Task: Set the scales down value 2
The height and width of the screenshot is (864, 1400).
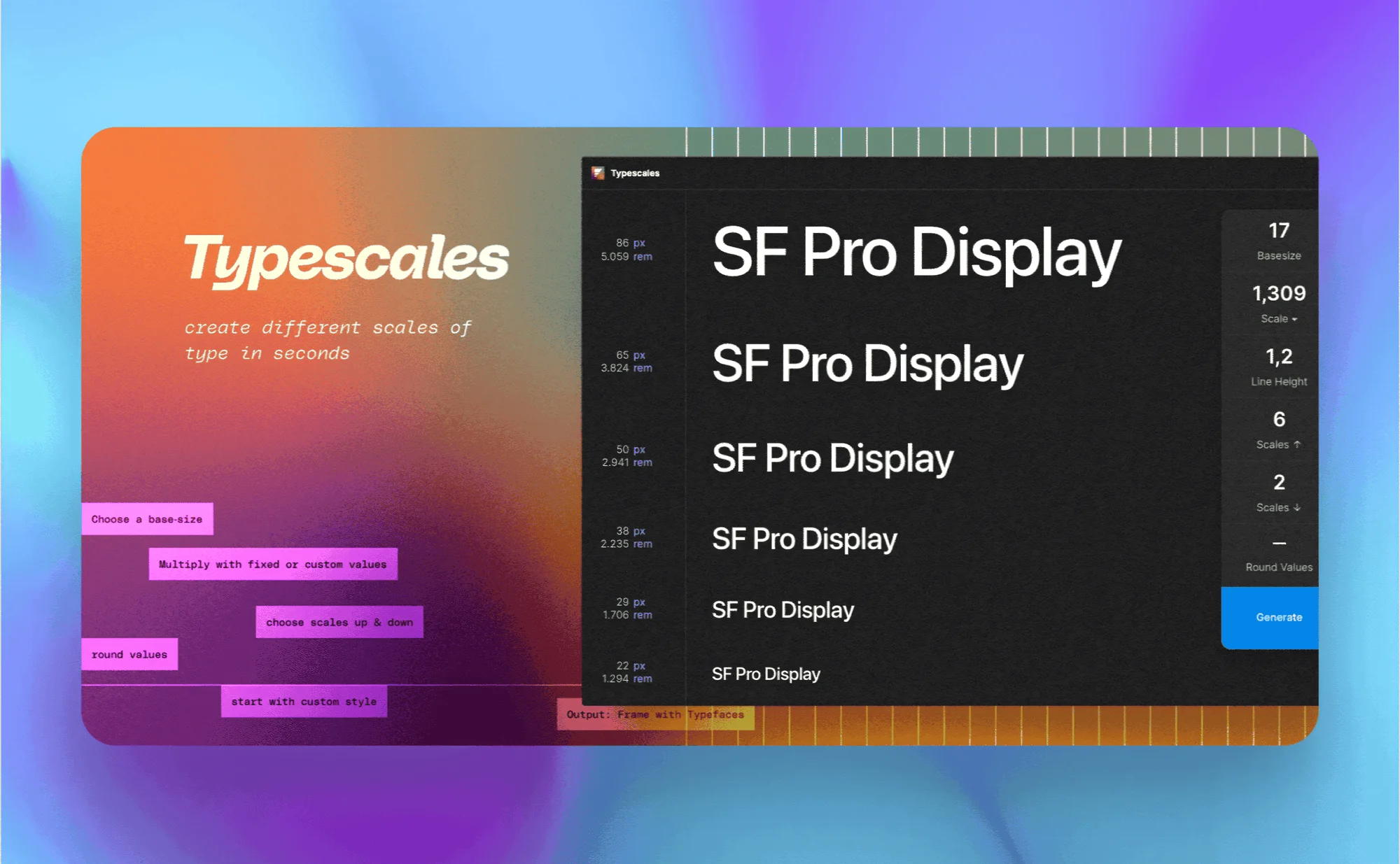Action: coord(1279,482)
